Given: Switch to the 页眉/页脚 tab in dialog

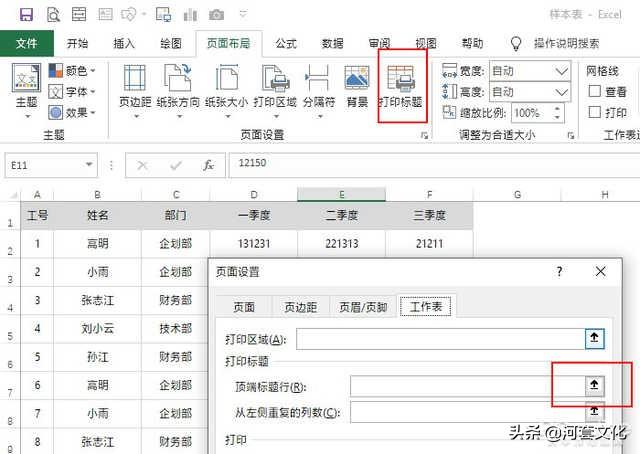Looking at the screenshot, I should tap(363, 307).
